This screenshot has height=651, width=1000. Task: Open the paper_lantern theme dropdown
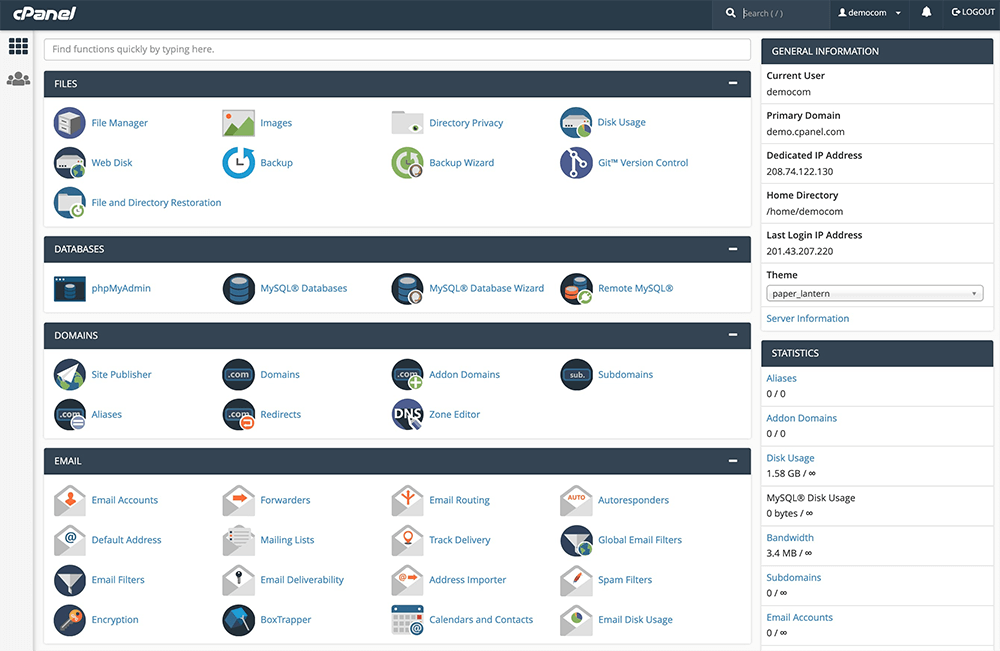point(874,293)
